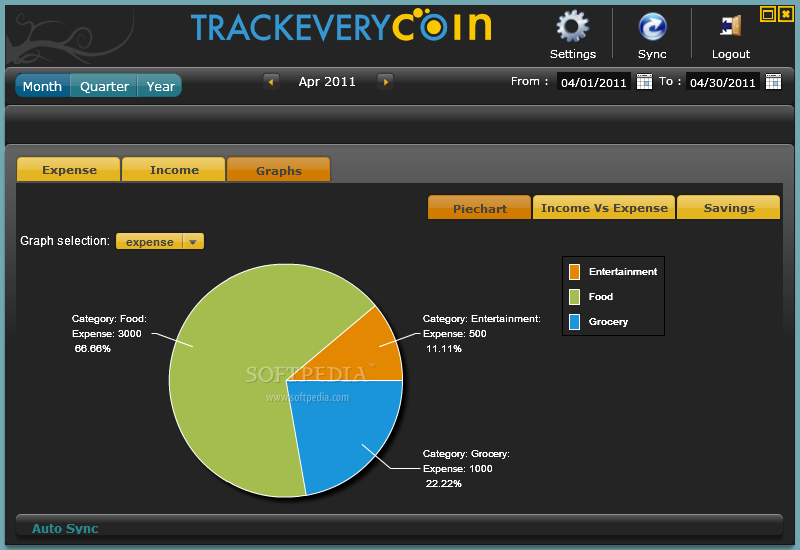
Task: Go to previous month arrow
Action: point(271,82)
